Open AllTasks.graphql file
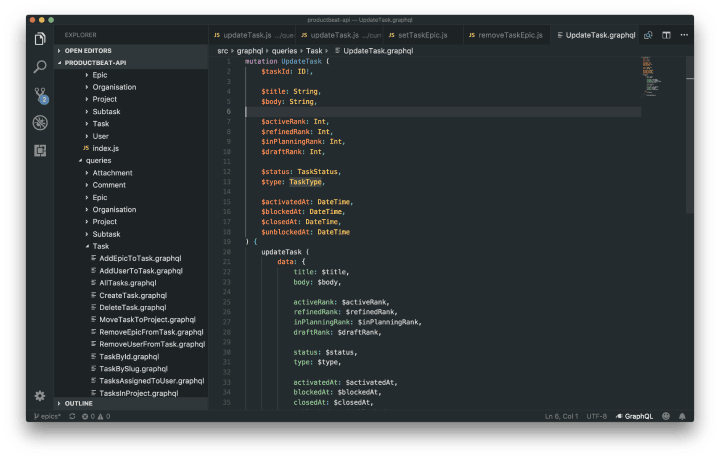The width and height of the screenshot is (720, 459). pos(131,283)
